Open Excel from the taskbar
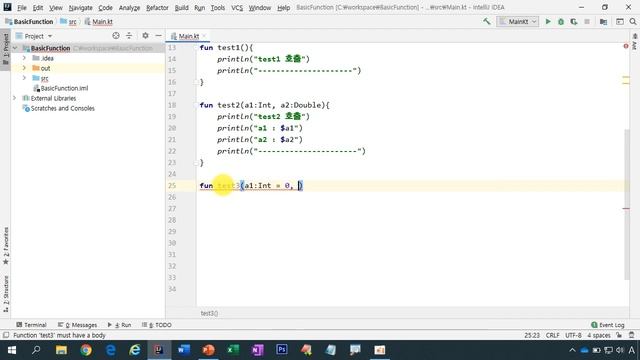This screenshot has height=360, width=640. pos(233,350)
